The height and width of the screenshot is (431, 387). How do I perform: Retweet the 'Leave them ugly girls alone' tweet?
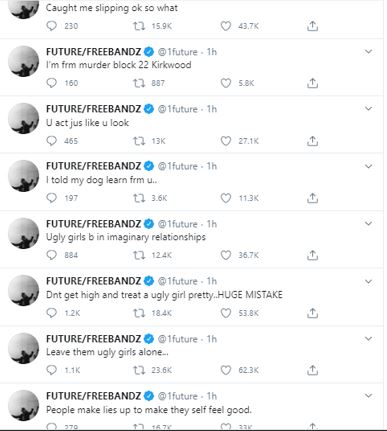(139, 370)
